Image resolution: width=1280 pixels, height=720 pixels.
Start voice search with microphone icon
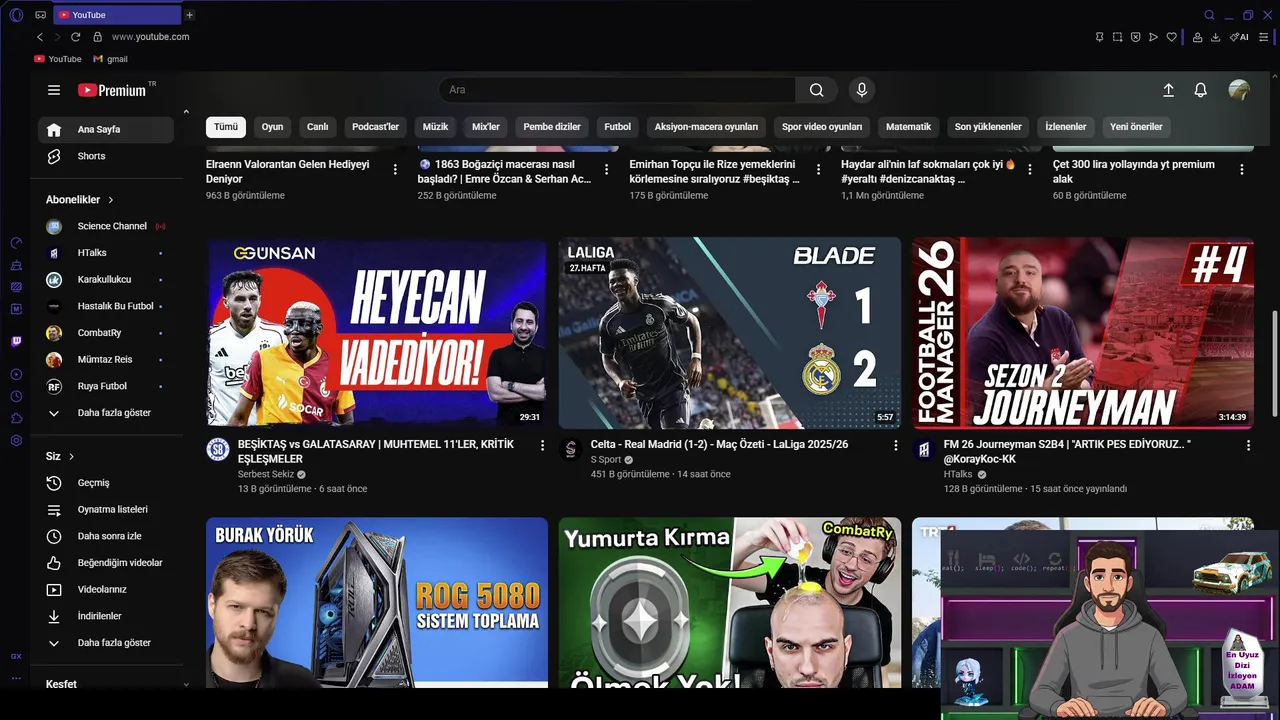click(x=862, y=90)
